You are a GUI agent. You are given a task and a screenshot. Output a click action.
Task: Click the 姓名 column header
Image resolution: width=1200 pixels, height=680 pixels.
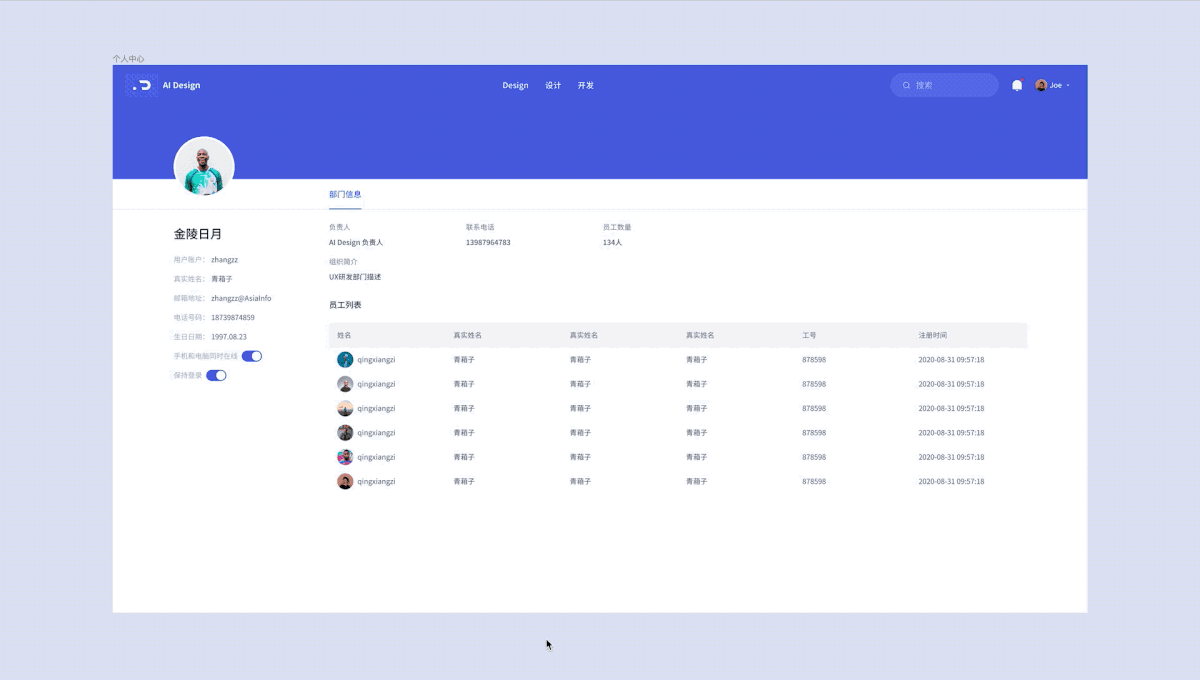344,335
